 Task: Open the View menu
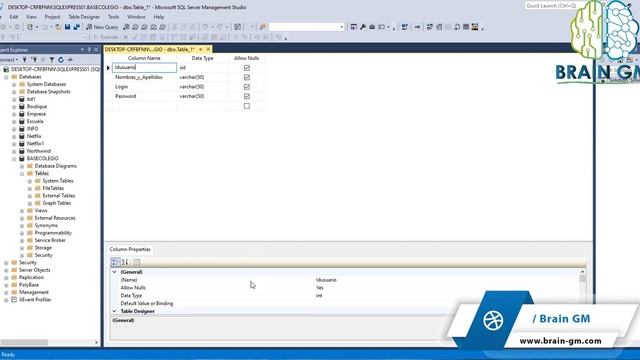click(x=31, y=17)
